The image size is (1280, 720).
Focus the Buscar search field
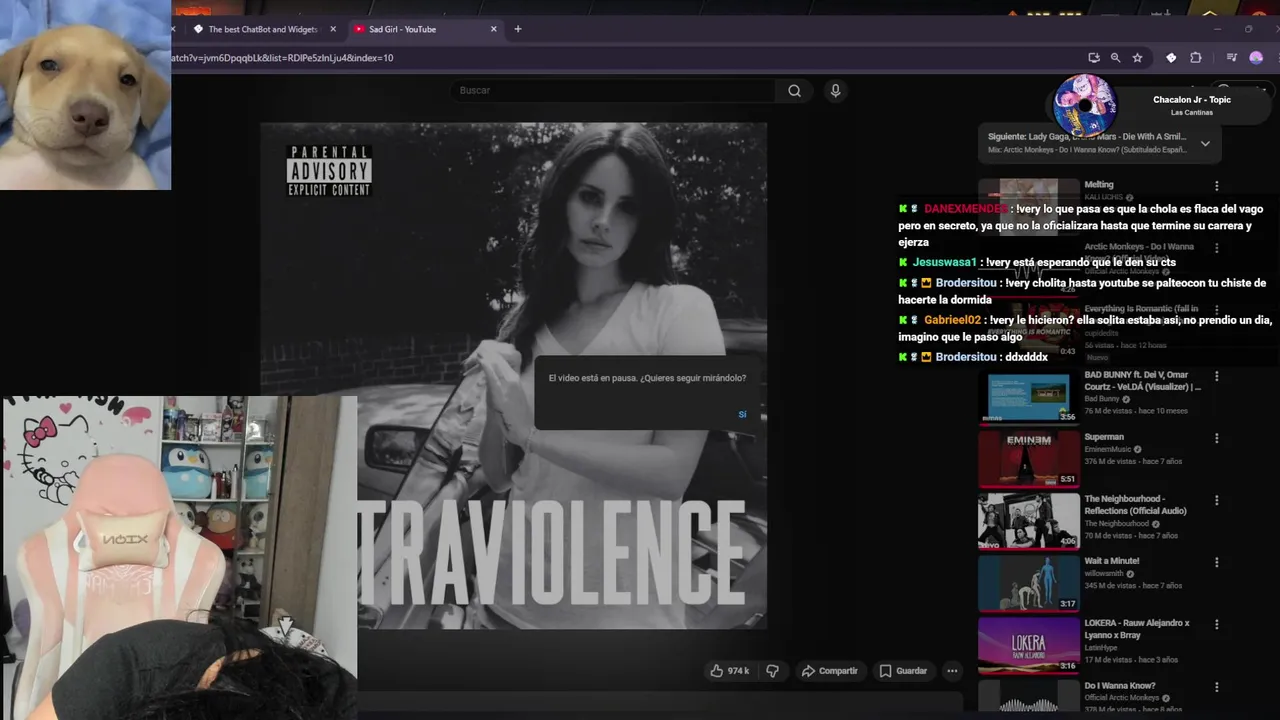tap(612, 91)
